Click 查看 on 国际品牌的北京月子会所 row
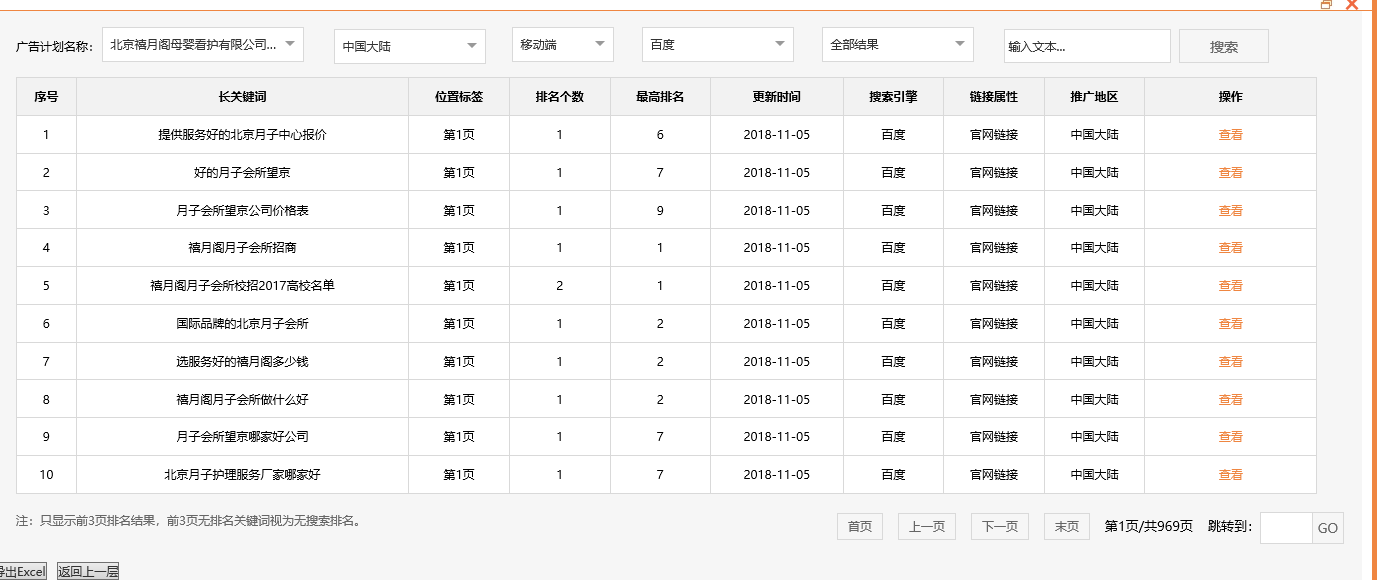This screenshot has height=580, width=1377. point(1230,323)
